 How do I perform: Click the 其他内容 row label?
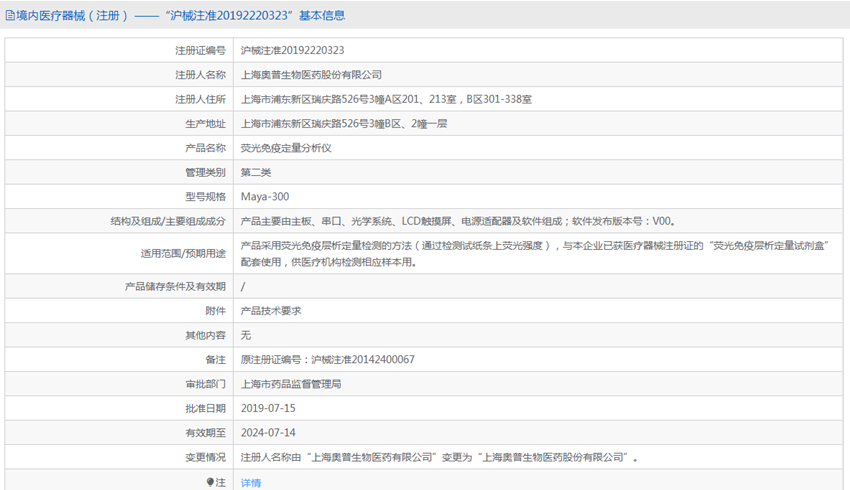coord(205,335)
